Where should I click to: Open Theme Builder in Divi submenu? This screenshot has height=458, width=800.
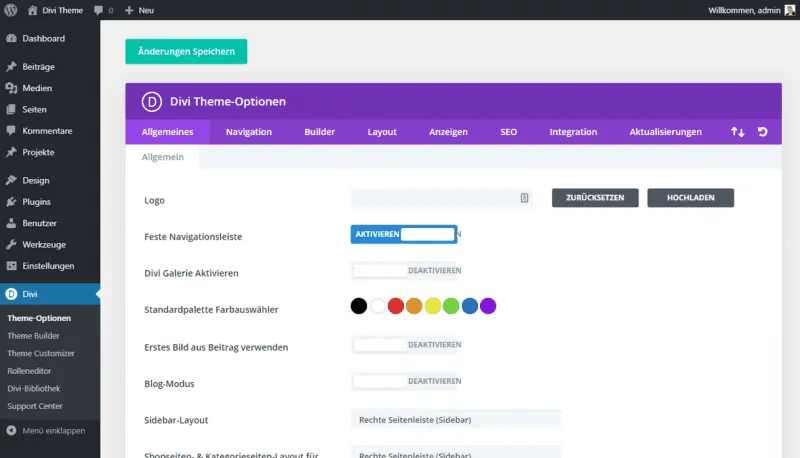tap(33, 336)
